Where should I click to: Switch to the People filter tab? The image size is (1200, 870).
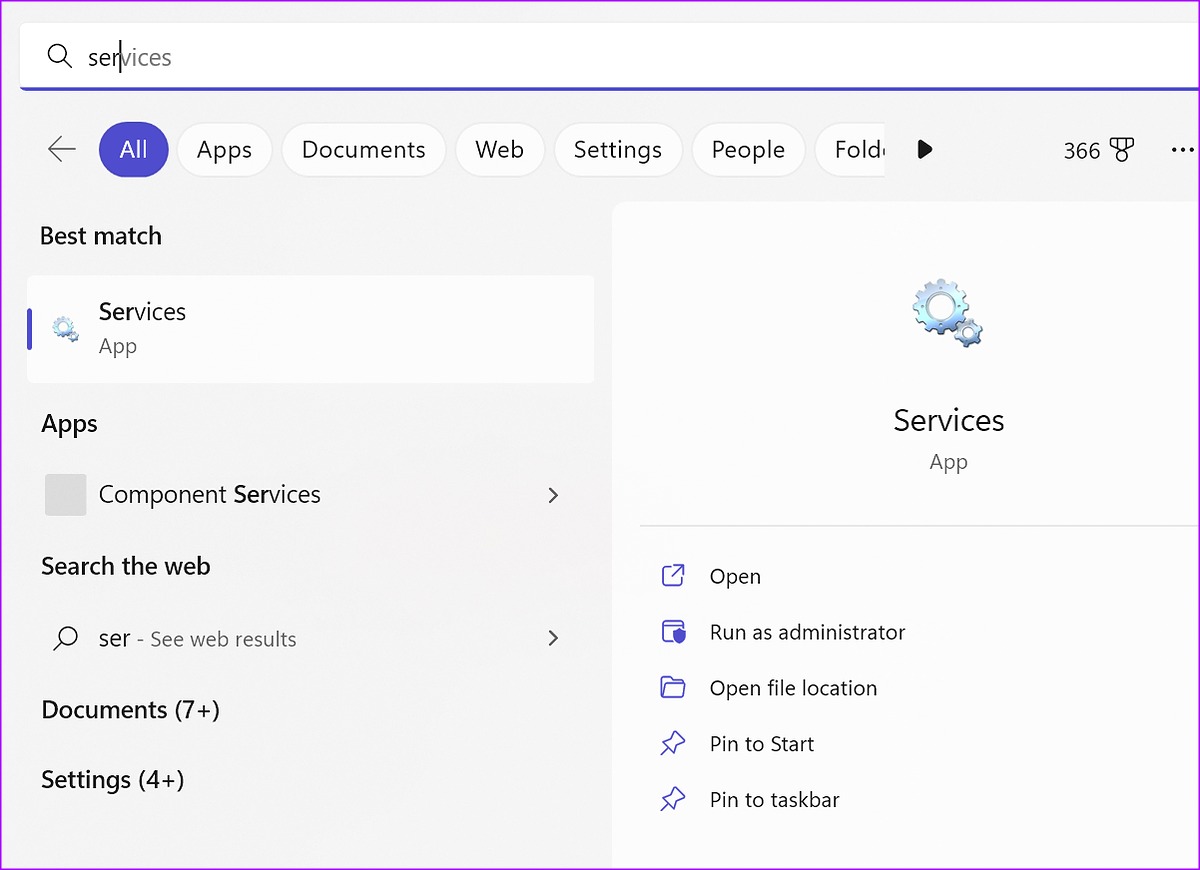pyautogui.click(x=748, y=150)
